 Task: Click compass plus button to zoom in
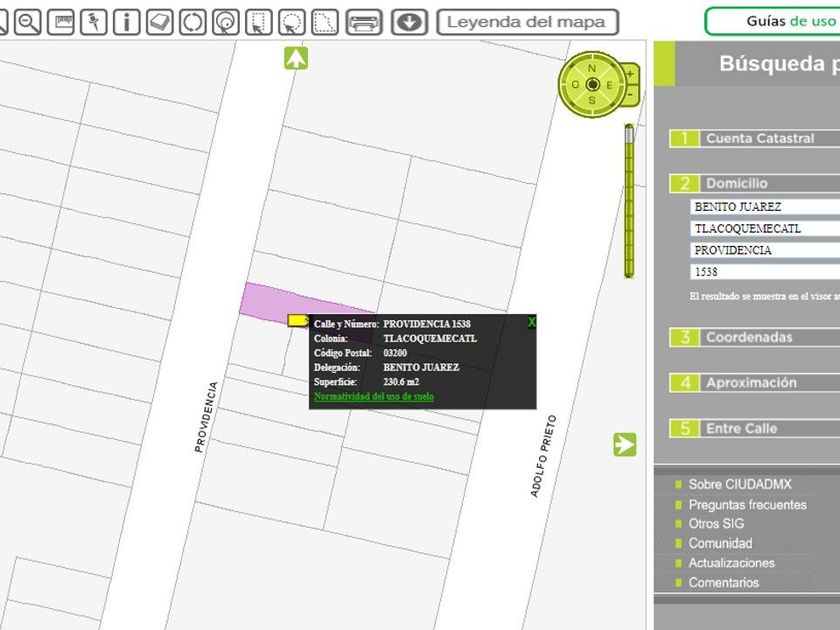(x=630, y=75)
